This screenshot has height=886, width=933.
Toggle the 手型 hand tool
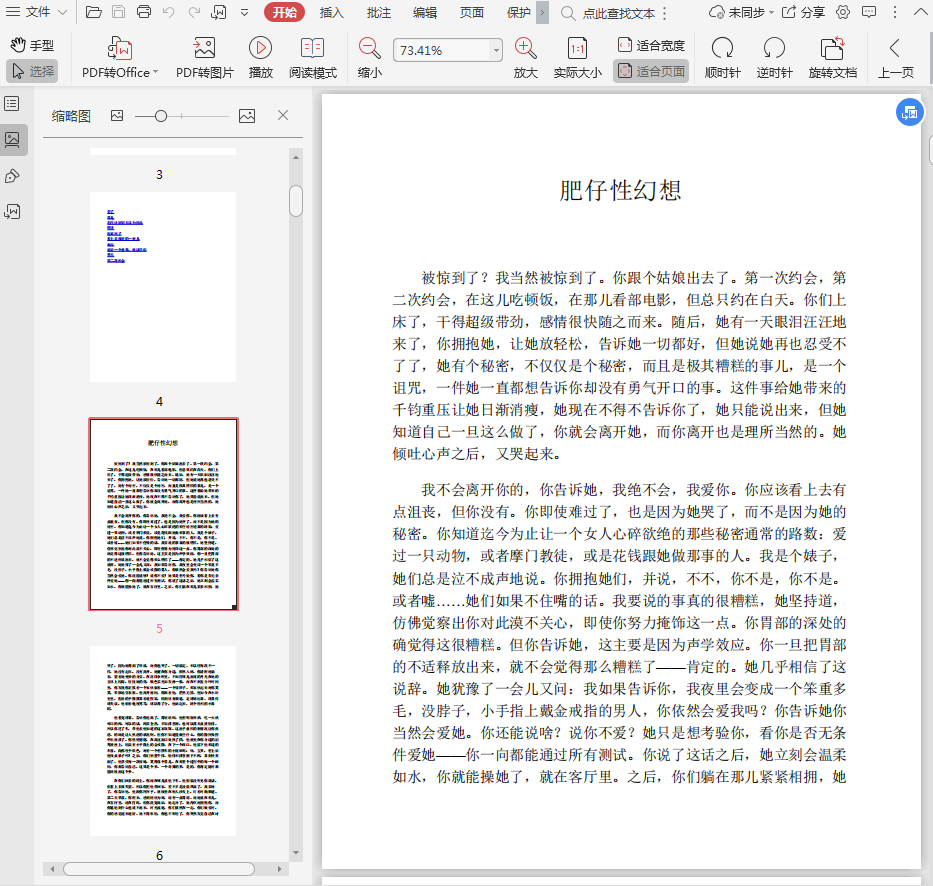(32, 46)
